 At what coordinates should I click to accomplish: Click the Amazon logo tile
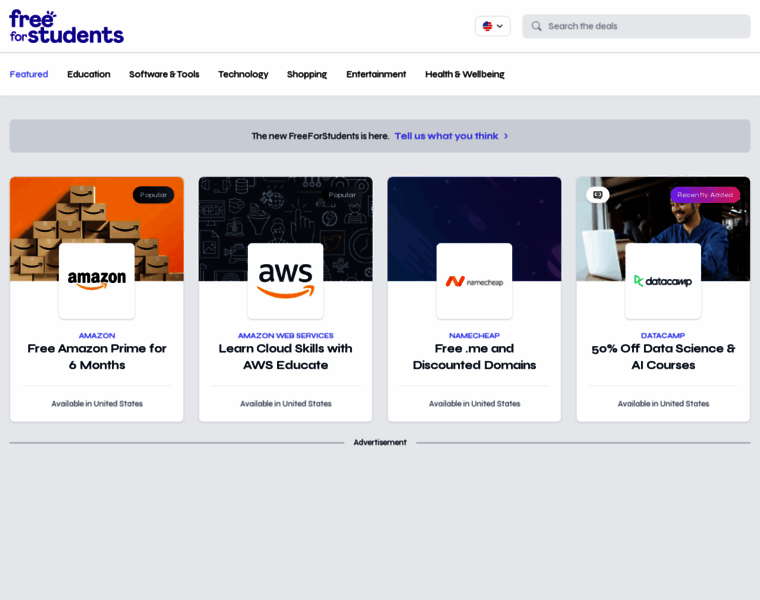(97, 281)
